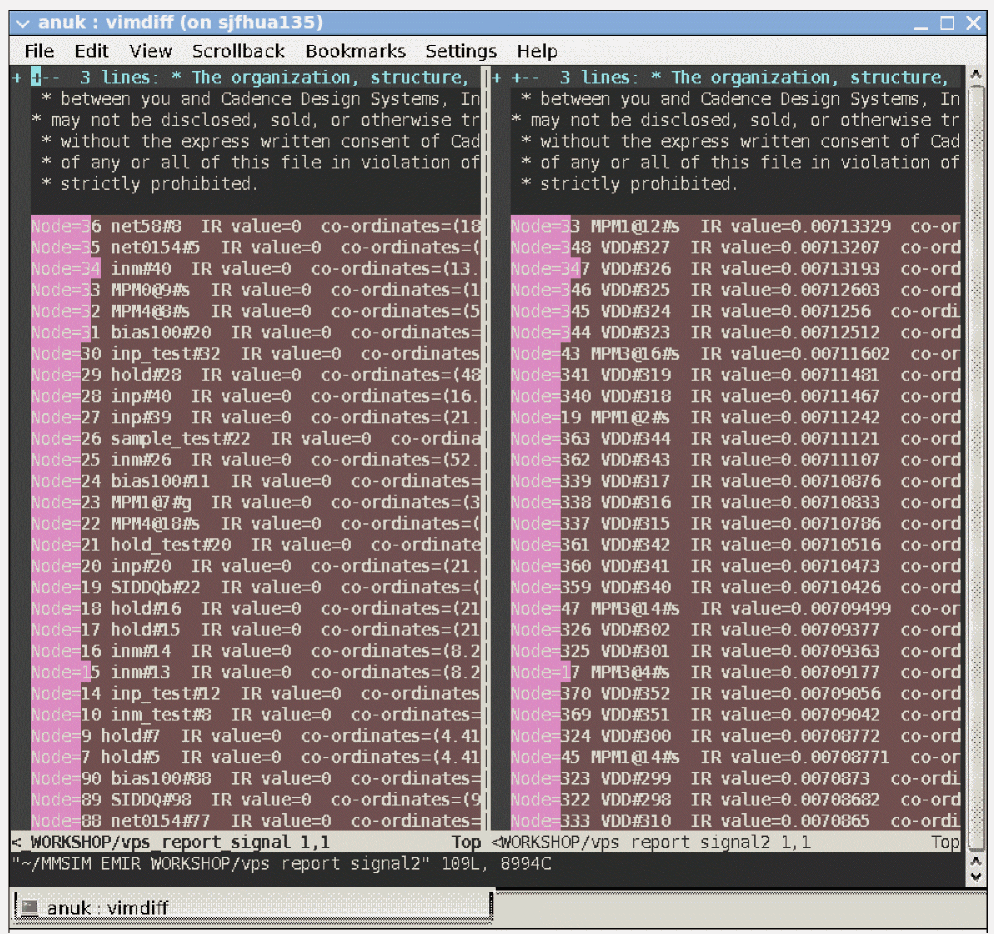Click line Node=370 VDD#352
The height and width of the screenshot is (934, 994).
pos(736,694)
